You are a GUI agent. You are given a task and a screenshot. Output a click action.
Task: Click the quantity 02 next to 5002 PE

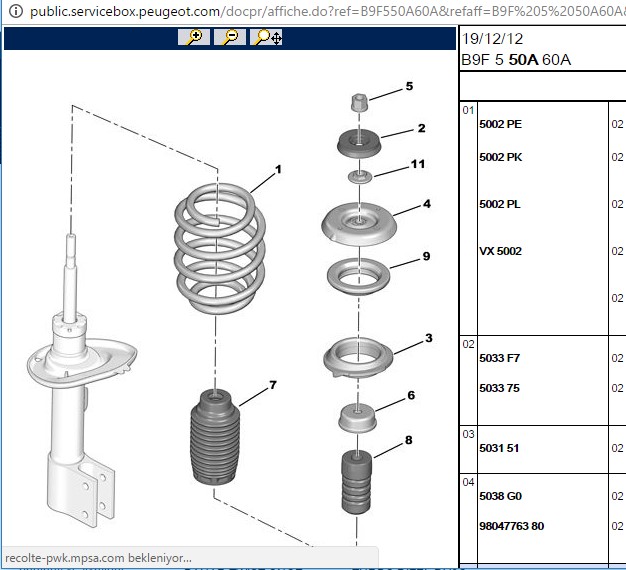click(x=618, y=124)
